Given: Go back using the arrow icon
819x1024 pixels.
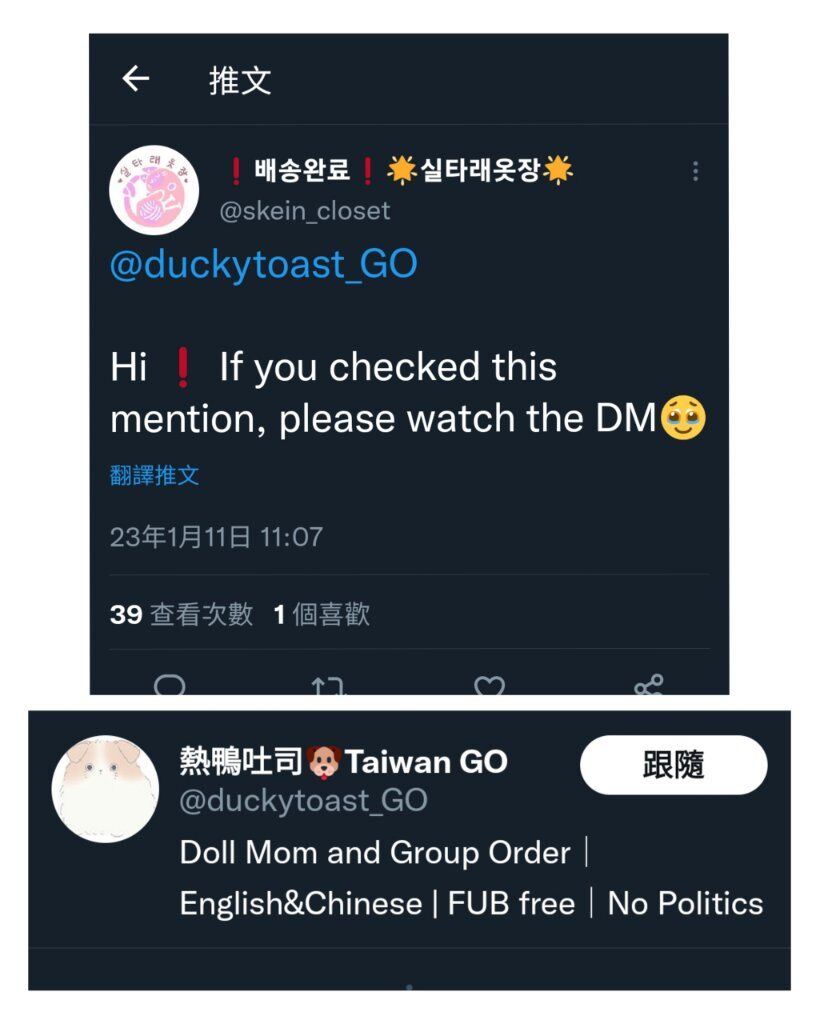Looking at the screenshot, I should (136, 79).
